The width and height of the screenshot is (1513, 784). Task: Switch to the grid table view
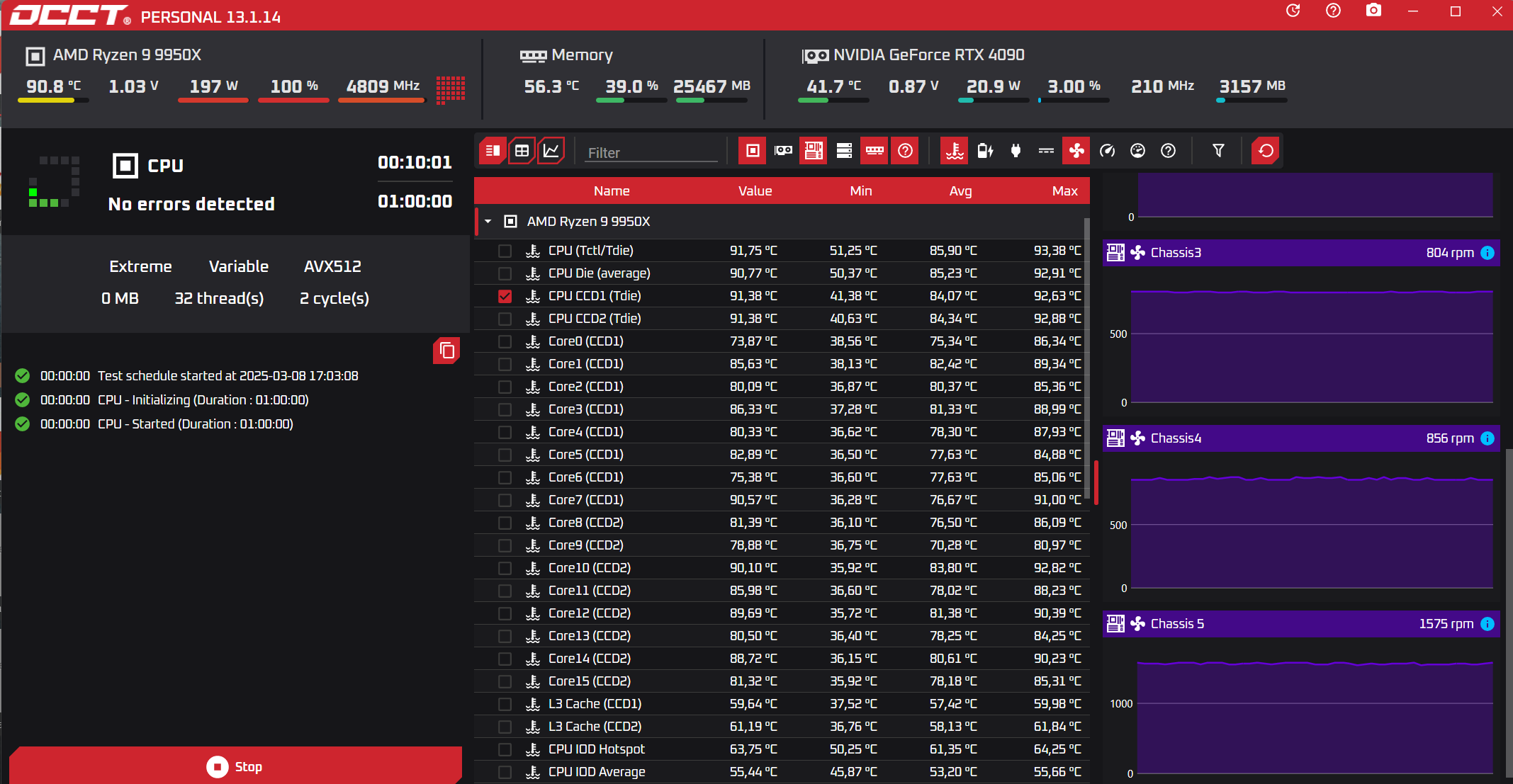522,151
